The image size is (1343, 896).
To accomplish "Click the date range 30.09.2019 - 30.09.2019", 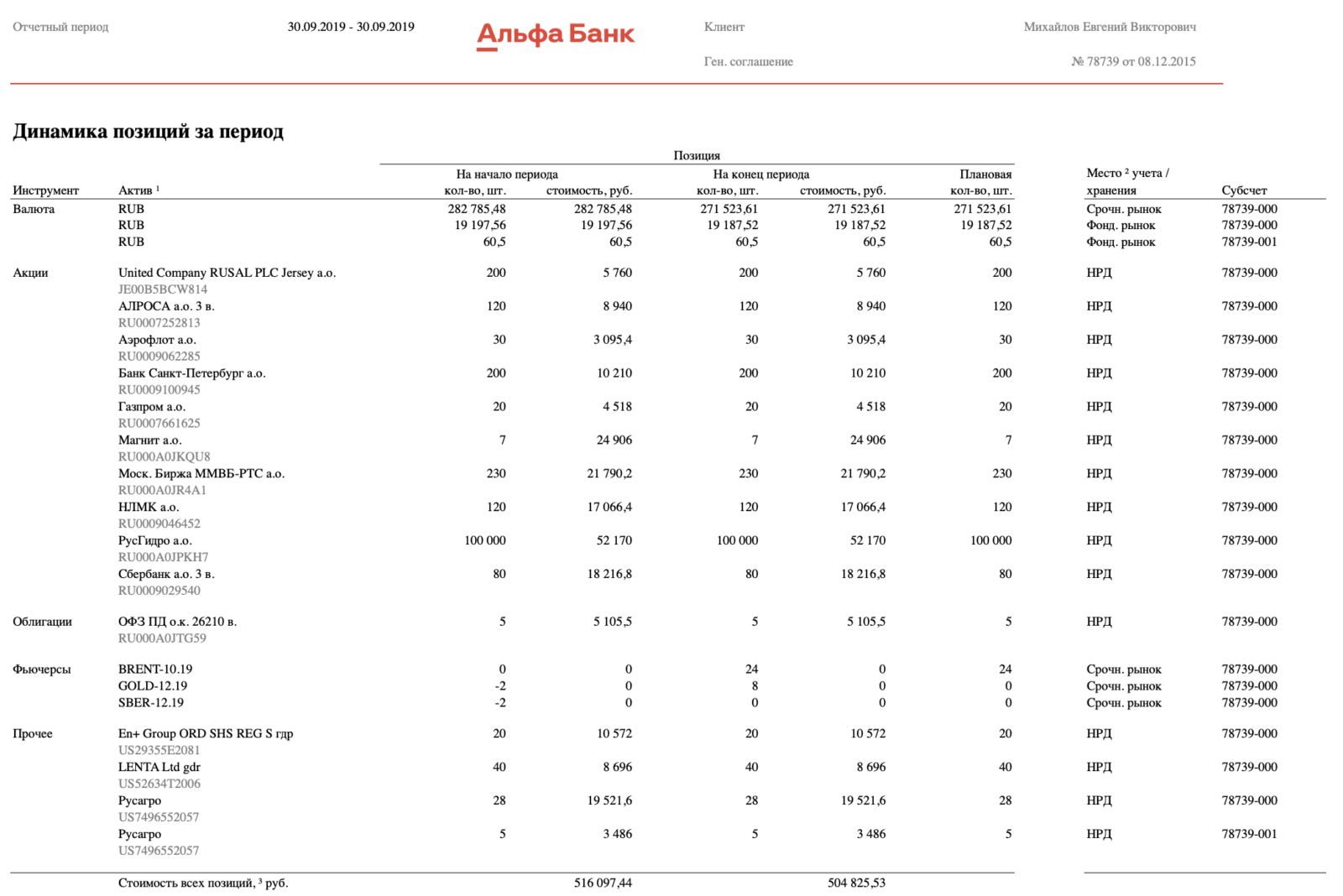I will tap(351, 27).
